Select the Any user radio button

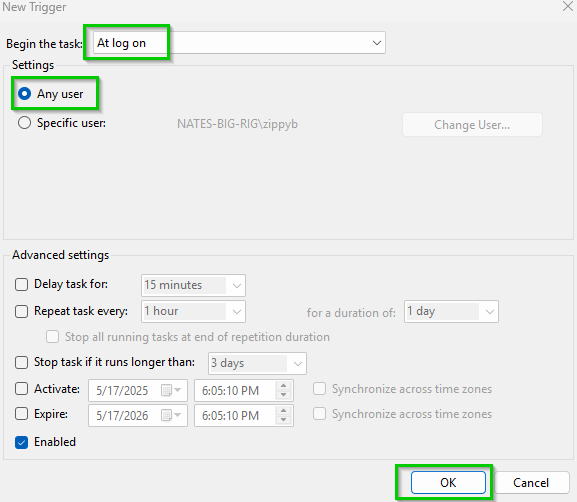[25, 94]
